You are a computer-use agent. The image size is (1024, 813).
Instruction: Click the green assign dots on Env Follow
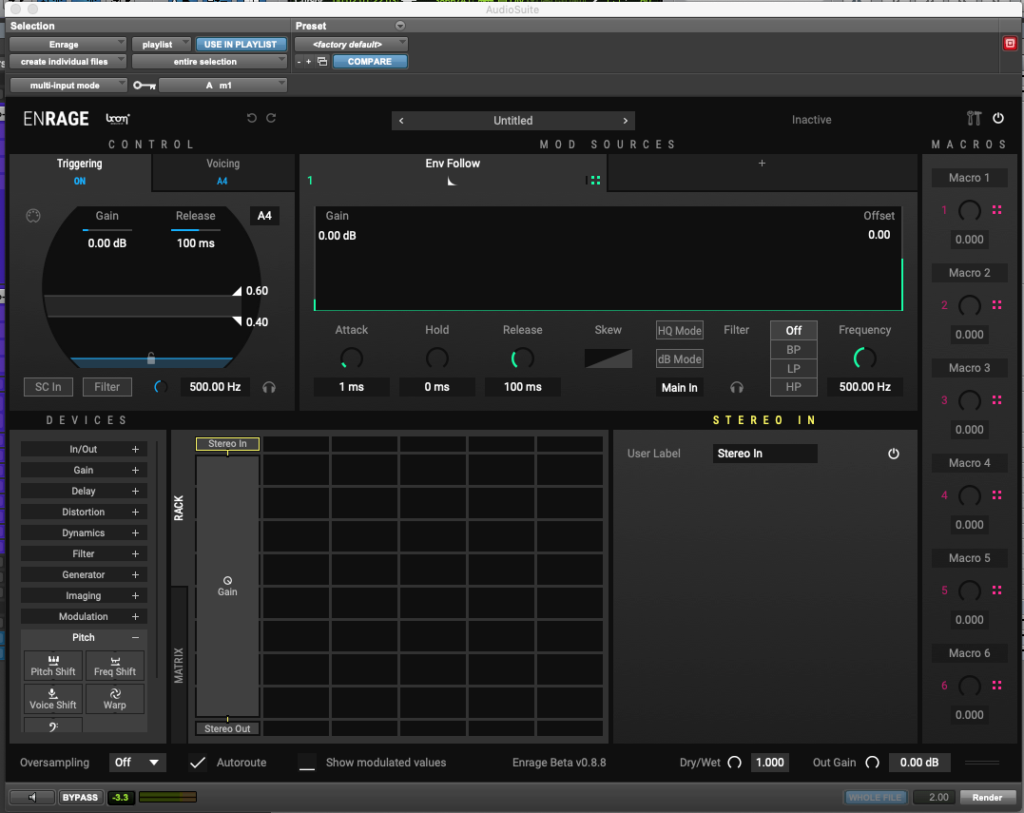pyautogui.click(x=595, y=180)
